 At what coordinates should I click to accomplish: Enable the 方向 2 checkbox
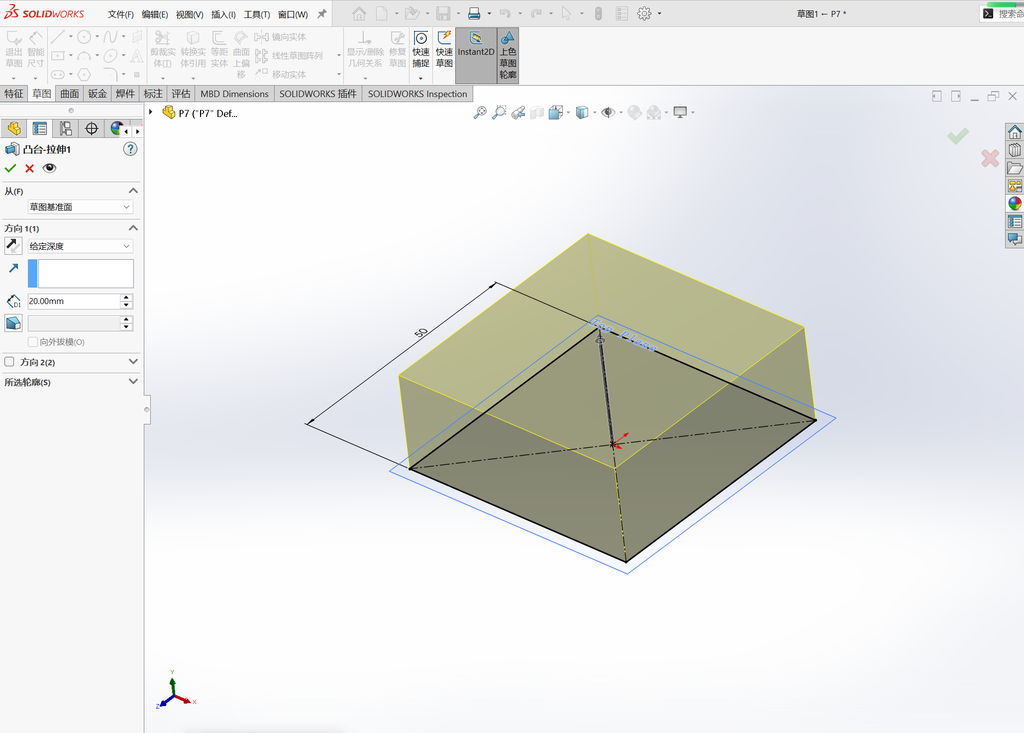tap(9, 362)
